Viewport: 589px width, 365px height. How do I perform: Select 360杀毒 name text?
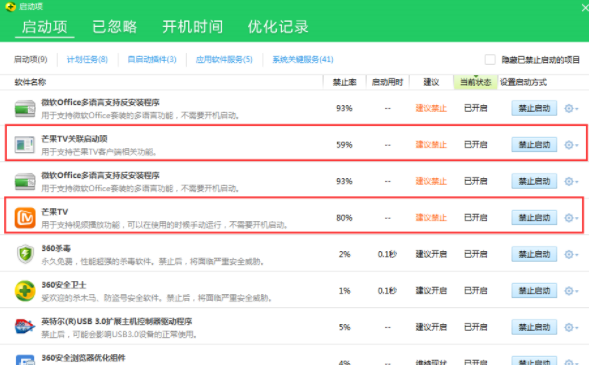coord(56,248)
